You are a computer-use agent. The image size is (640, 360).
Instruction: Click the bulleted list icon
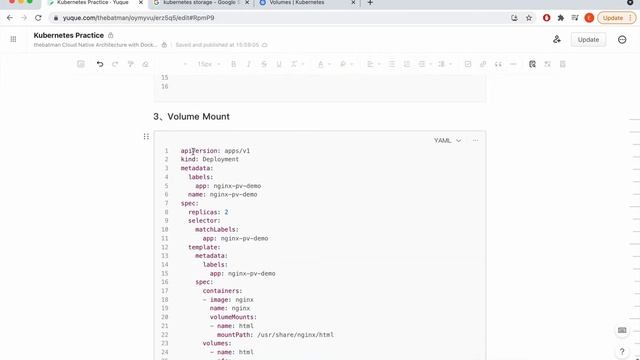392,64
